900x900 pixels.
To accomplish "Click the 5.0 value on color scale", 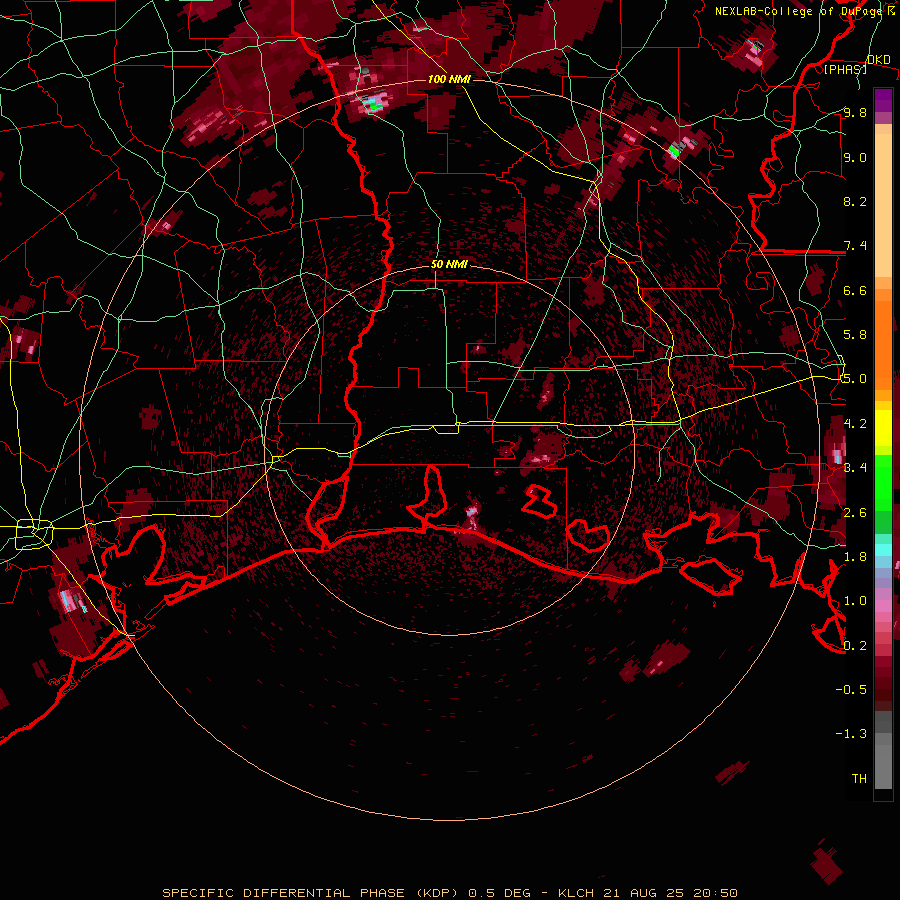I will 855,379.
